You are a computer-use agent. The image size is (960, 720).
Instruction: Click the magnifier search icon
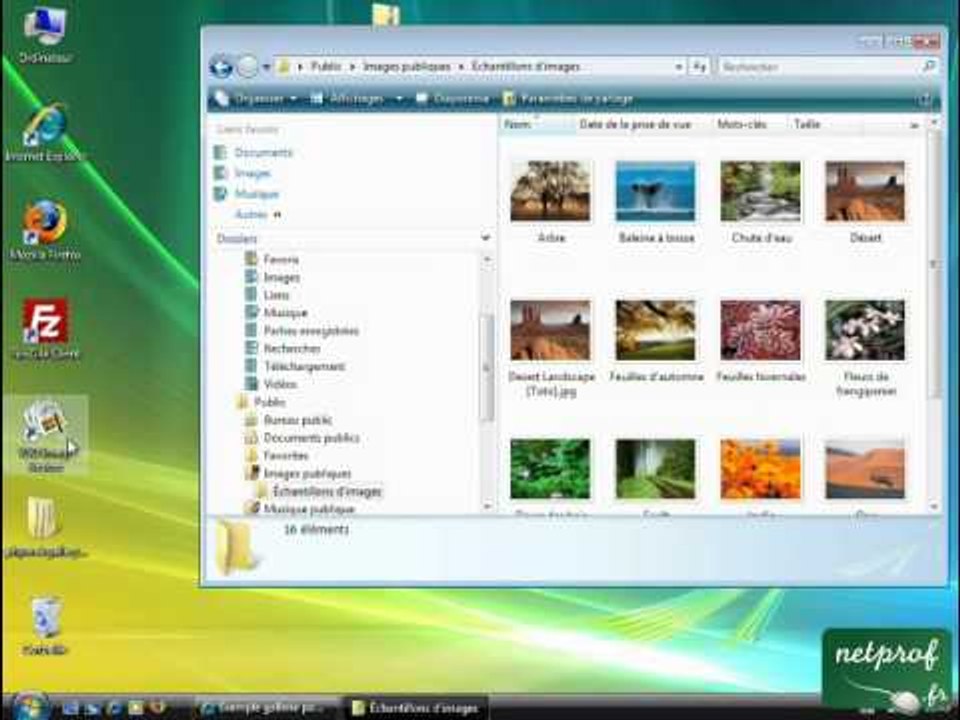(929, 66)
